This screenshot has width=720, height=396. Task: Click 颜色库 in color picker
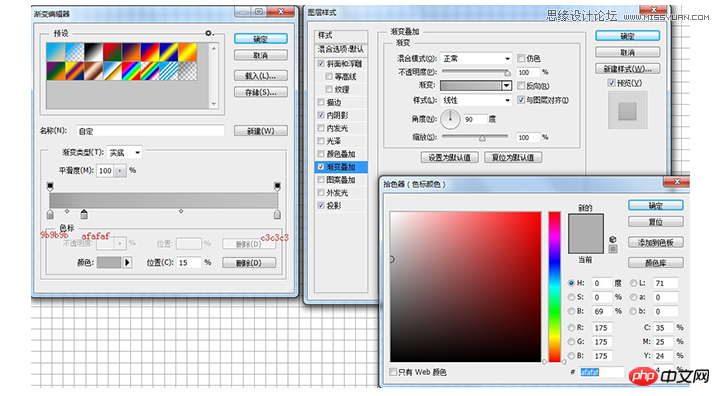(x=656, y=263)
